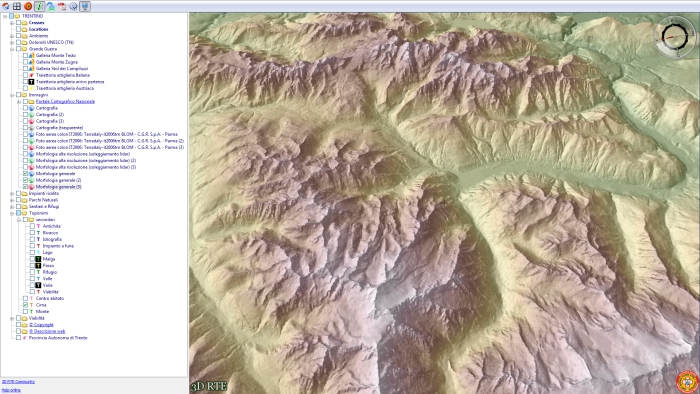Viewport: 700px width, 394px height.
Task: Enable the Cima toponym checkbox
Action: tap(25, 305)
